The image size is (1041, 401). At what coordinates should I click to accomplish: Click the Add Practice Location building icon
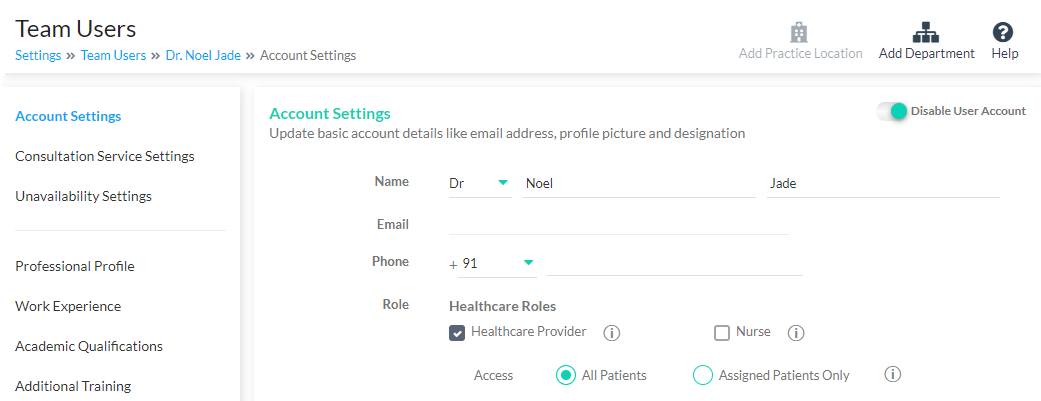[x=799, y=32]
